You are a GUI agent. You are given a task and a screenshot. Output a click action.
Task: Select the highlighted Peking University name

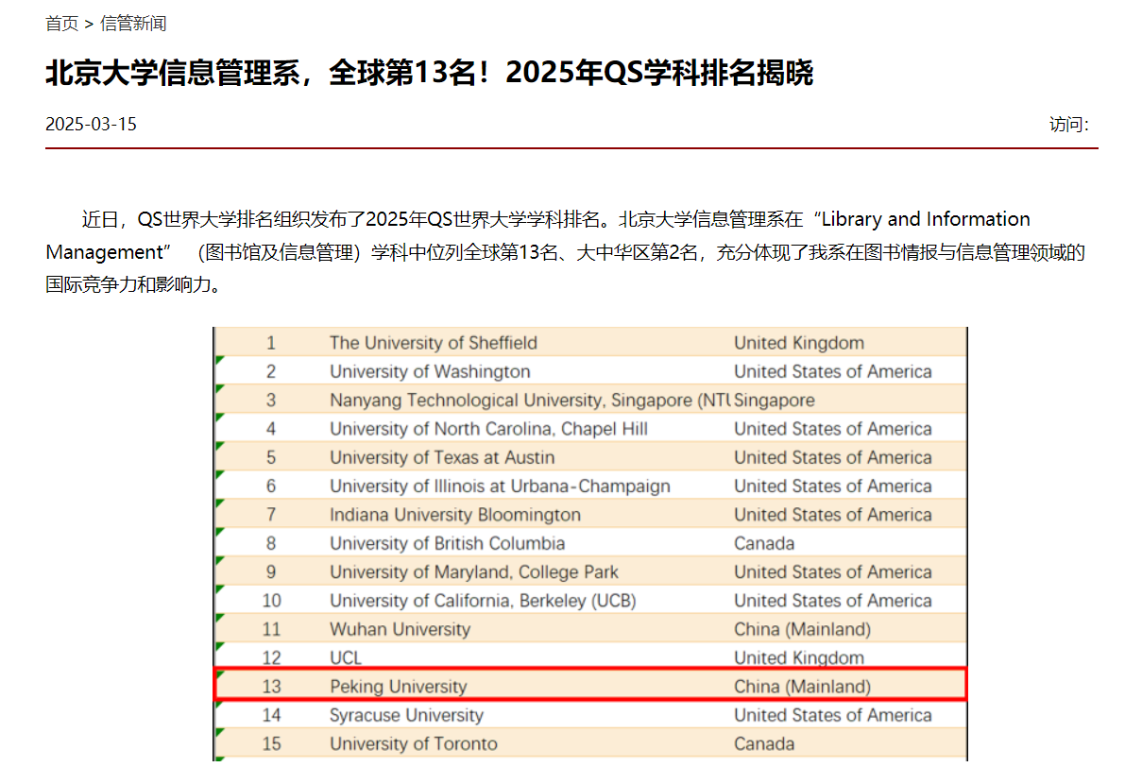tap(398, 687)
